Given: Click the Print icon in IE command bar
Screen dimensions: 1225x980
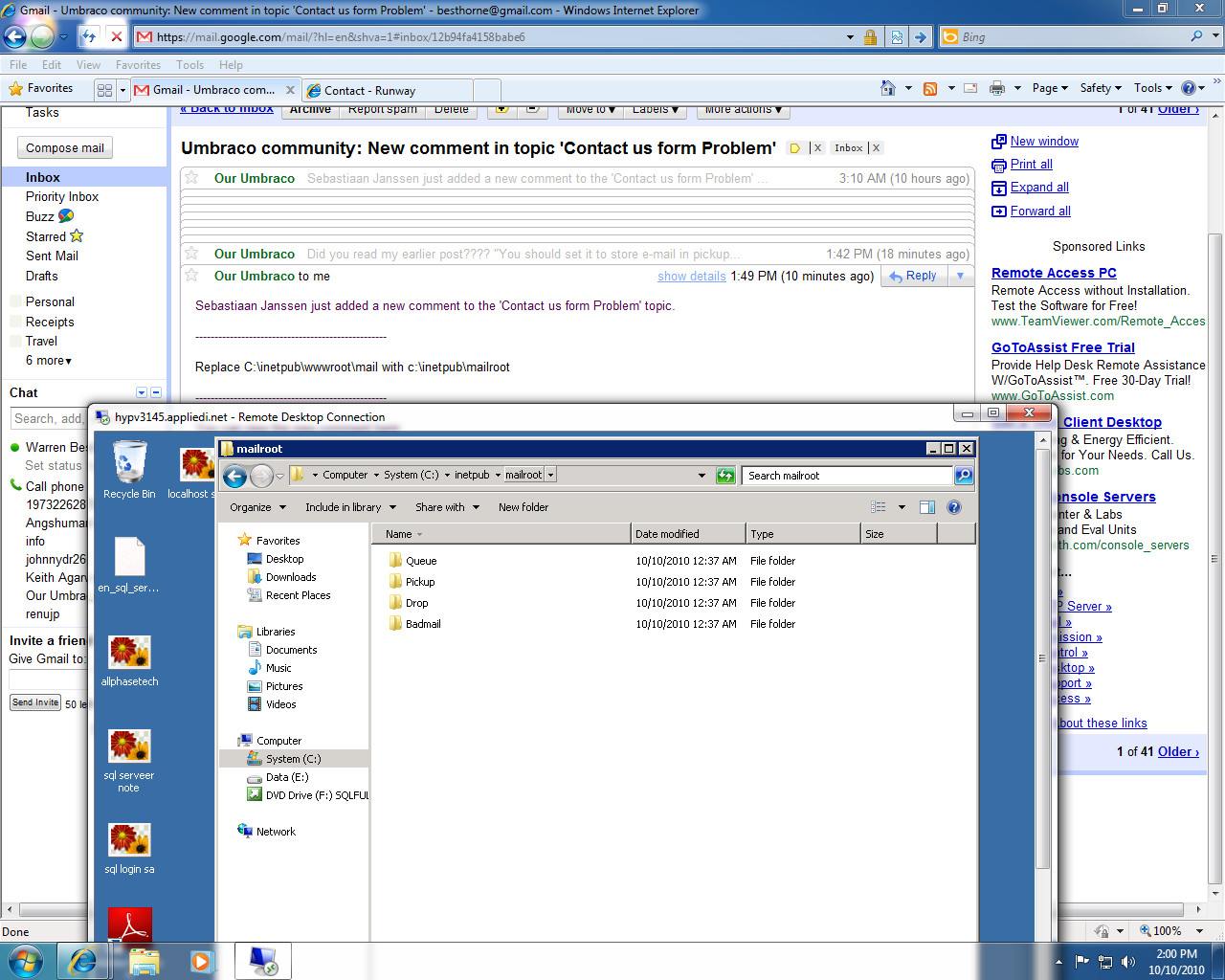Looking at the screenshot, I should pos(996,88).
